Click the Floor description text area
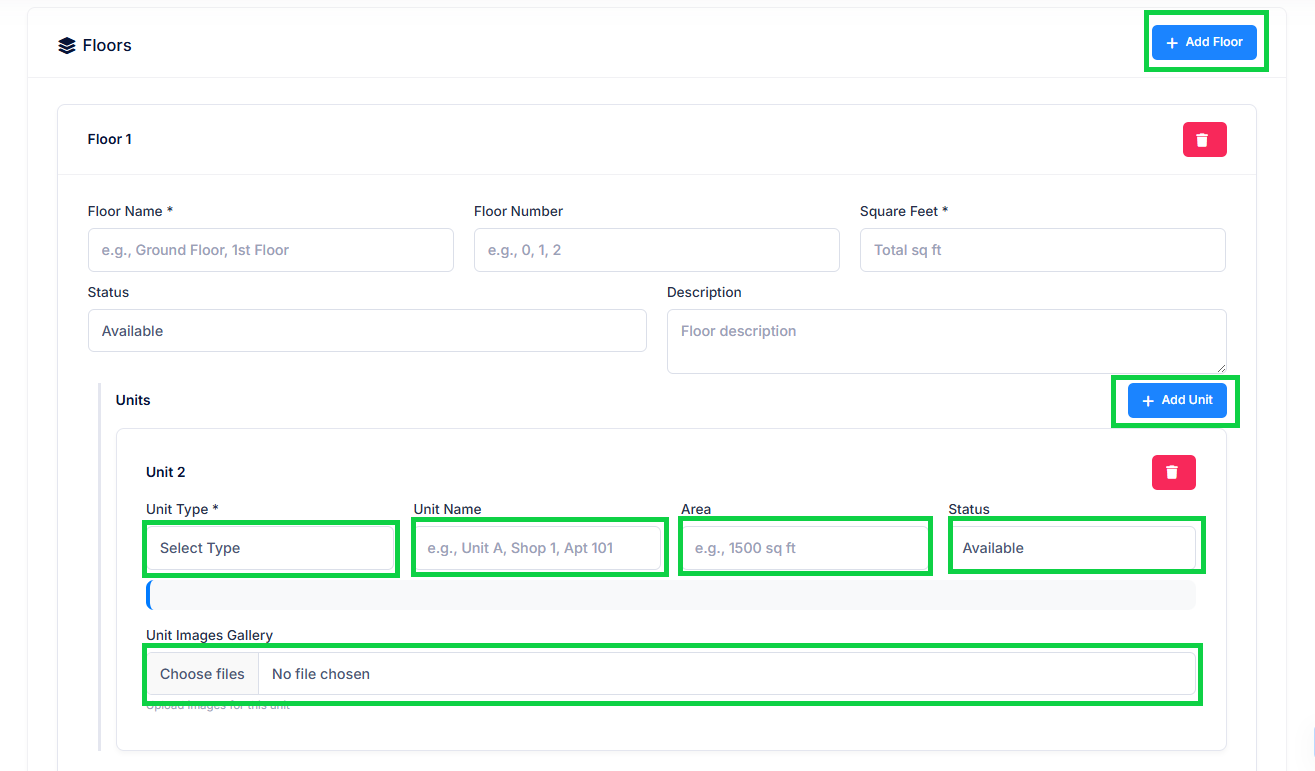 pos(945,340)
